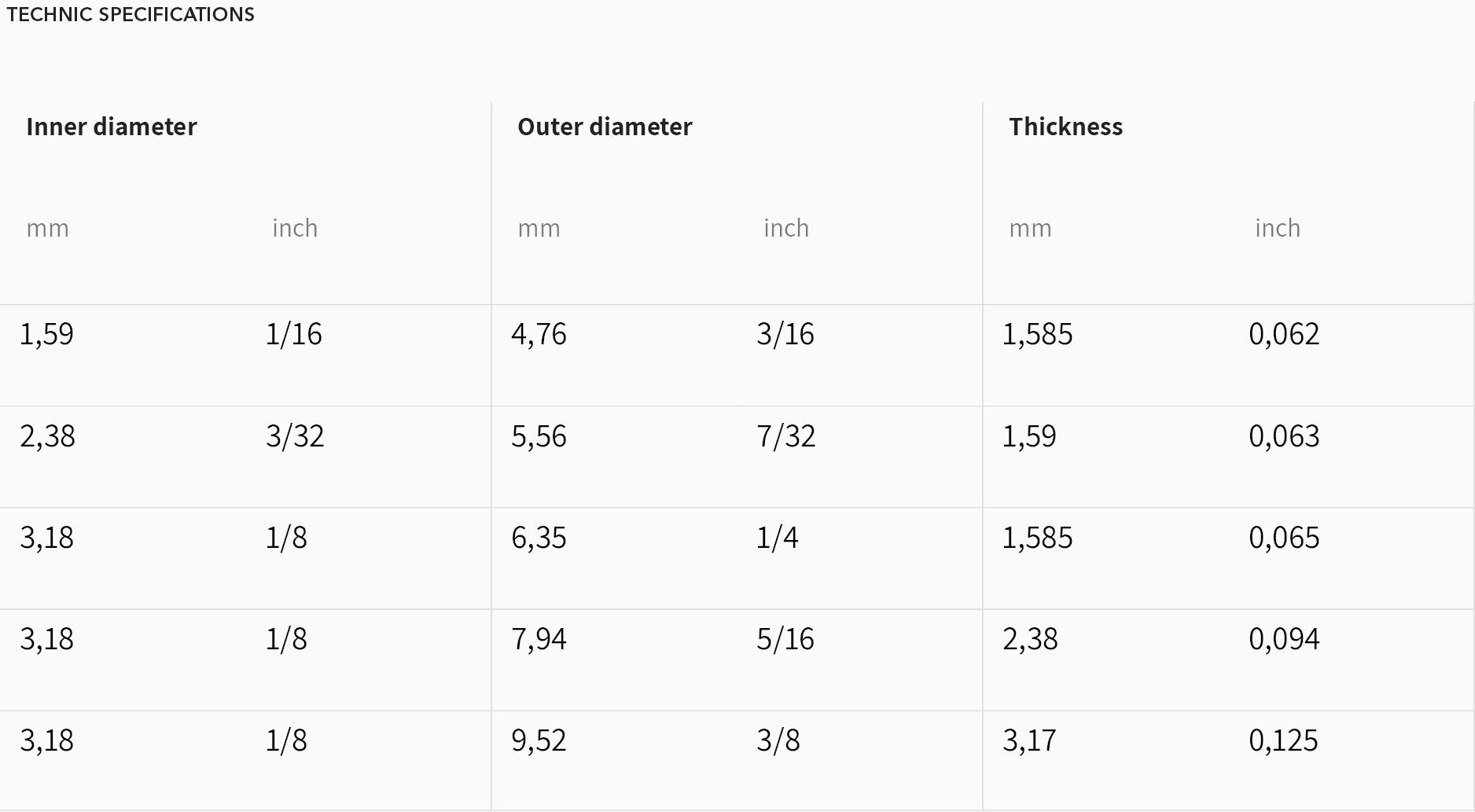Select the 3/16 inch cell
The width and height of the screenshot is (1475, 812).
click(785, 334)
